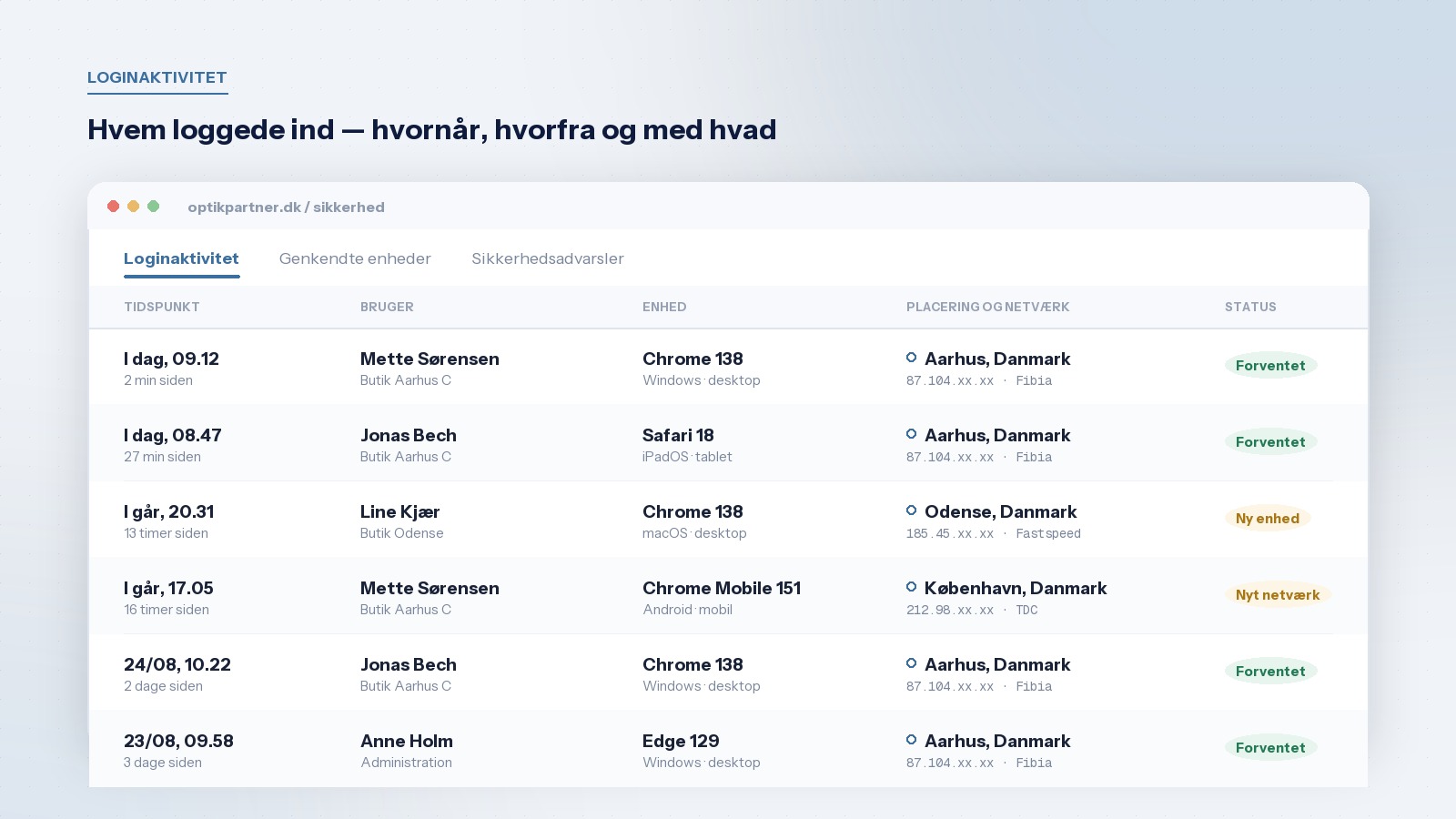Select the 24/08, 10.22 timestamp

click(177, 664)
